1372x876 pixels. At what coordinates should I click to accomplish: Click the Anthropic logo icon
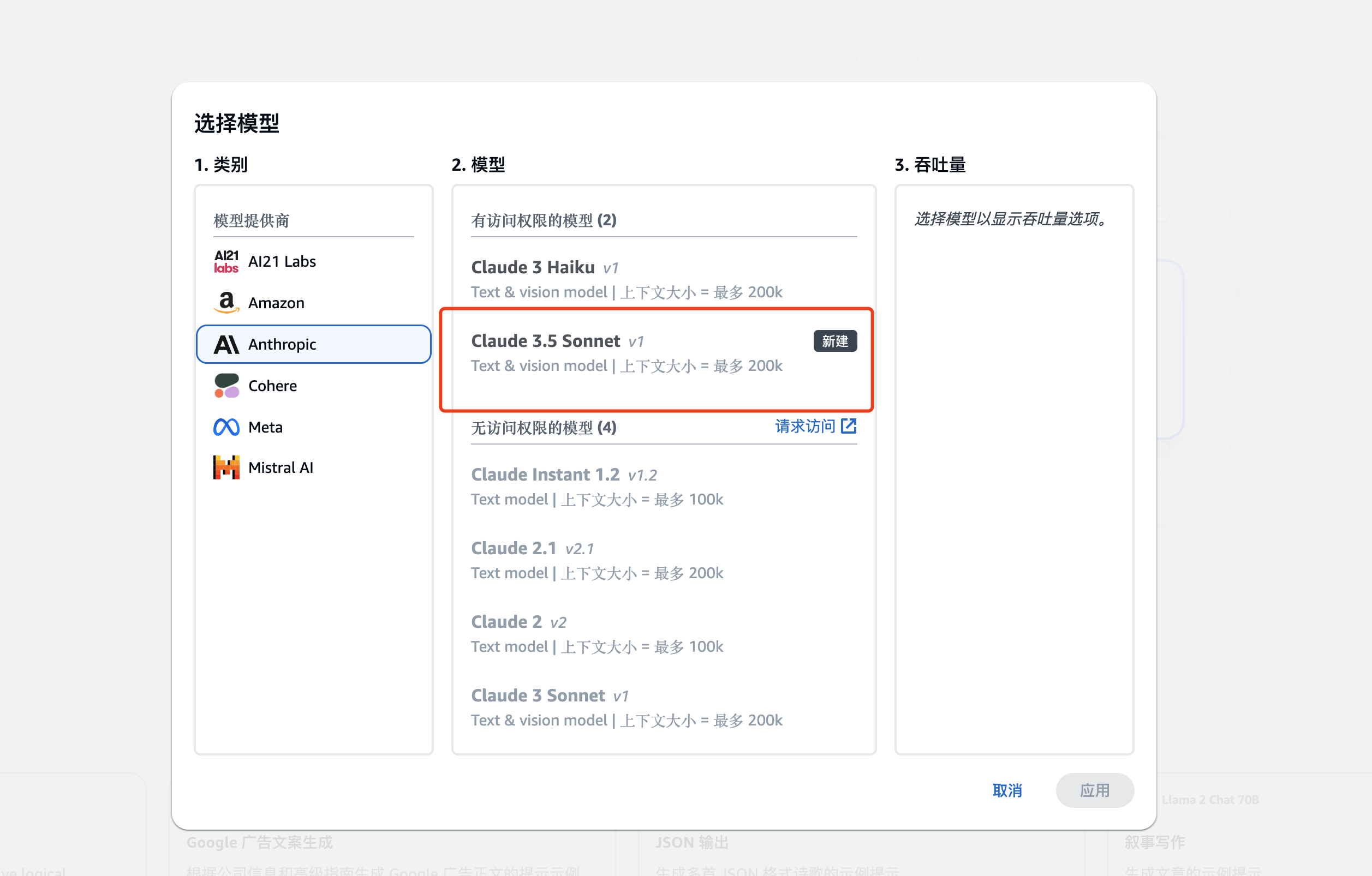click(226, 344)
